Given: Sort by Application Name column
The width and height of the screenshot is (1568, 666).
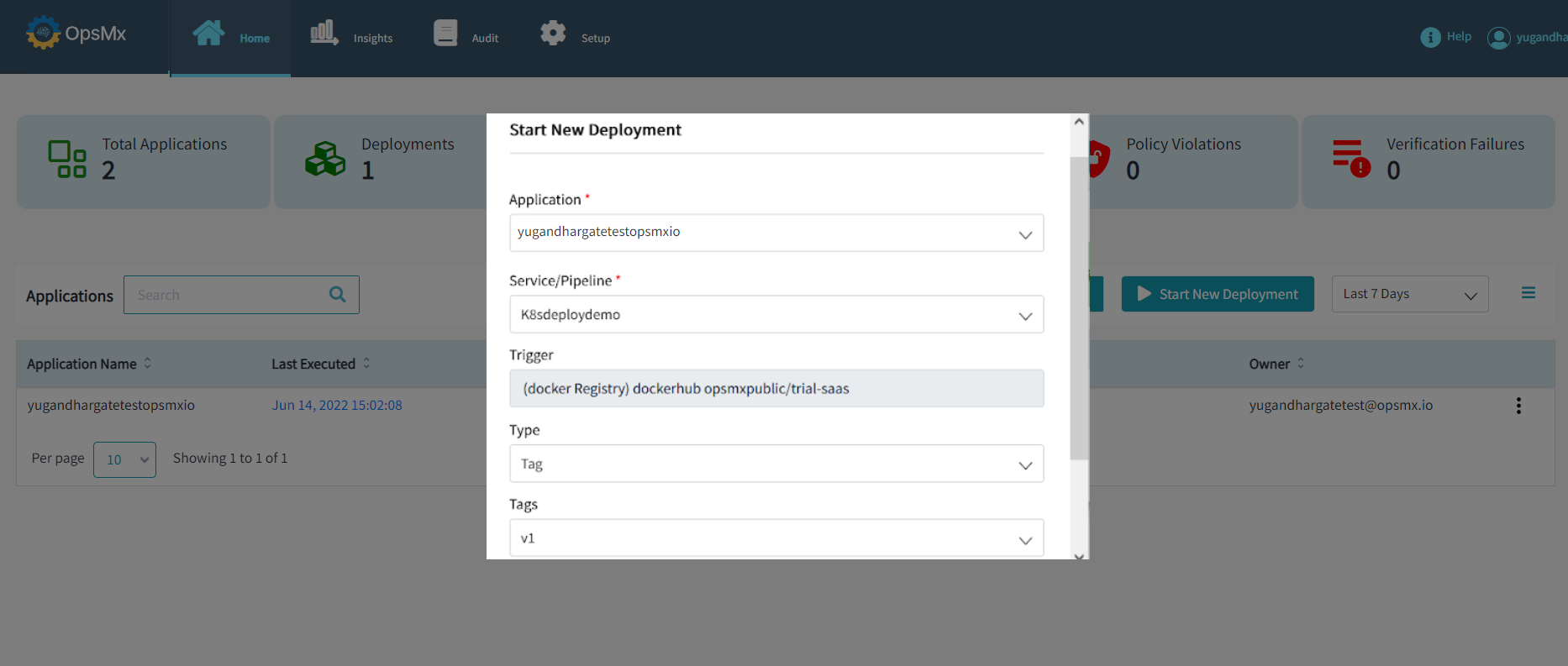Looking at the screenshot, I should (x=147, y=364).
